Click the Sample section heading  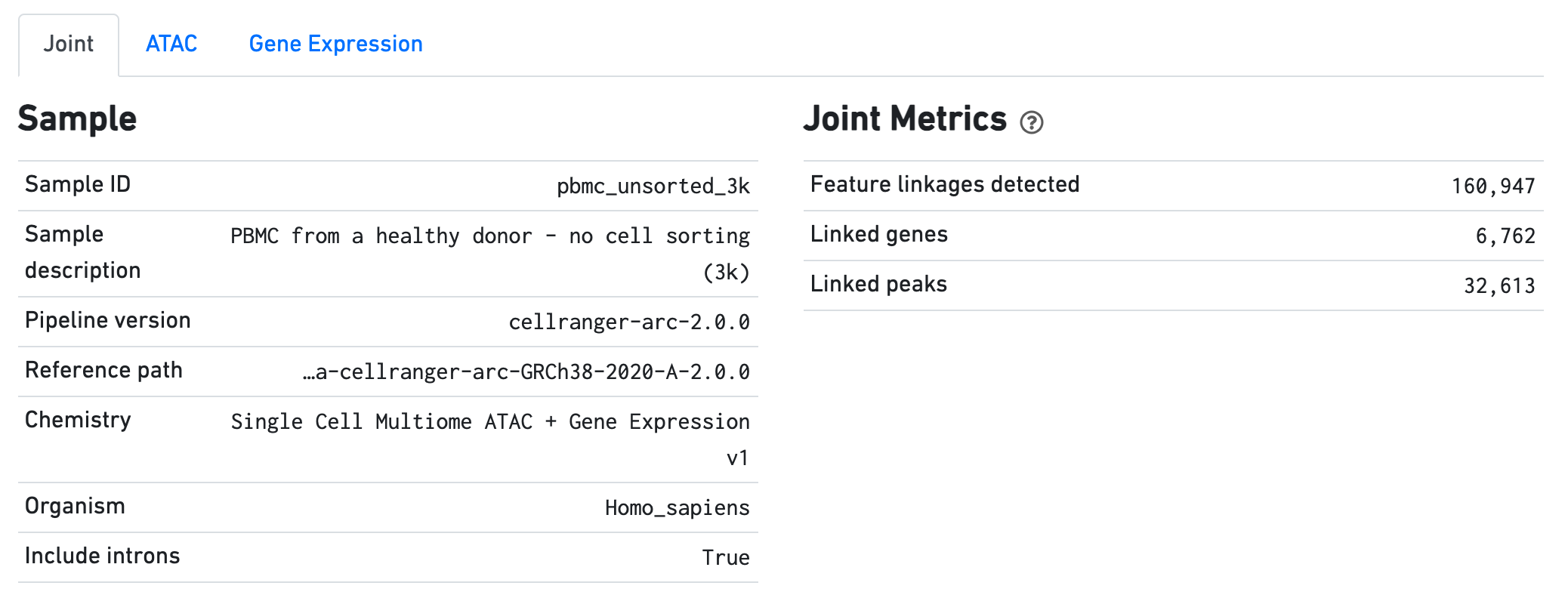(x=77, y=119)
